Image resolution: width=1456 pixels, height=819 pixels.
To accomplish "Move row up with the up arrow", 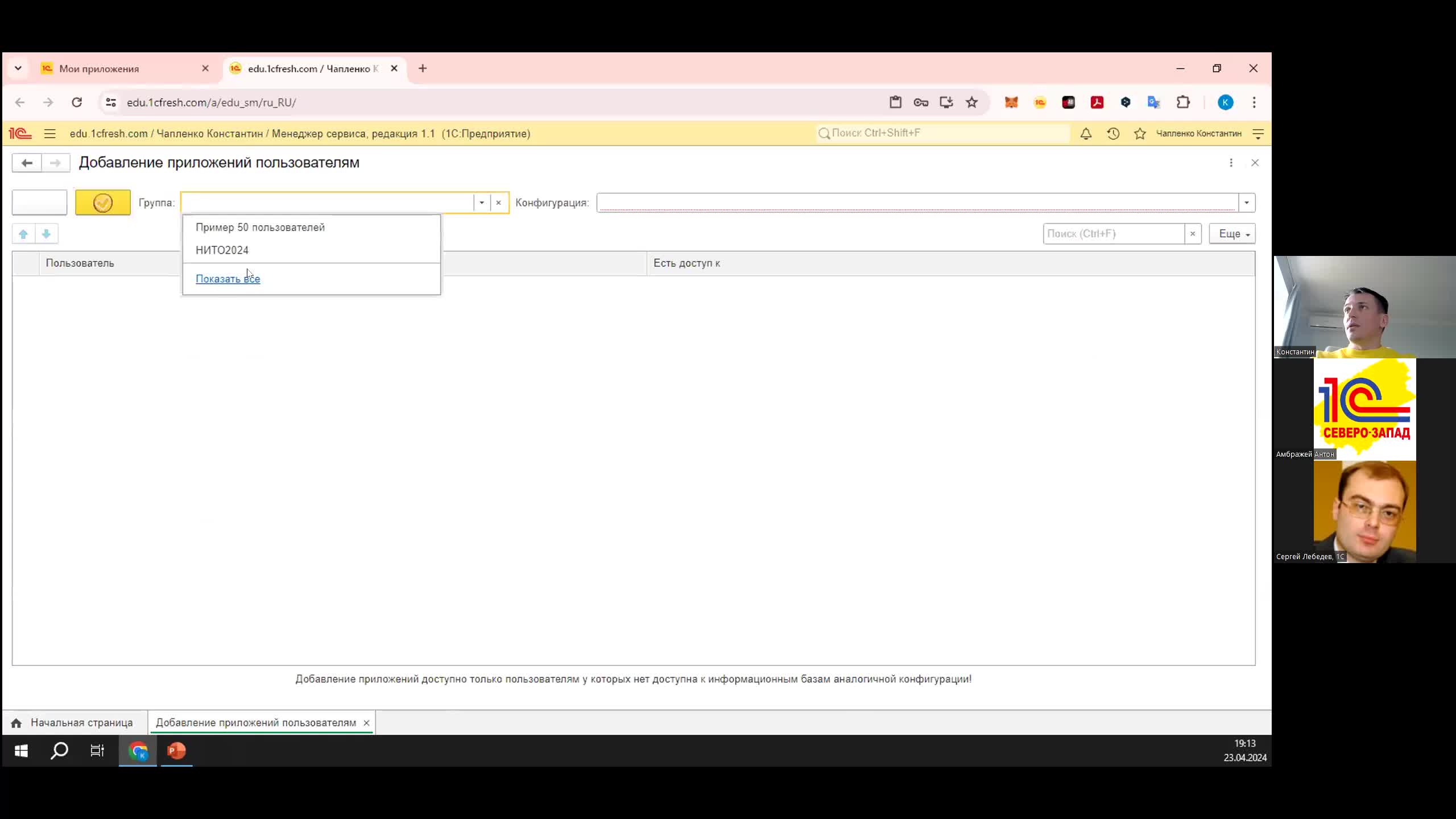I will pos(23,234).
